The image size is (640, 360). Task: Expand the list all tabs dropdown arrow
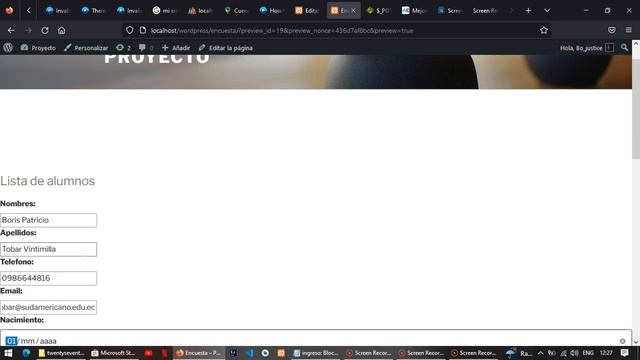(547, 11)
